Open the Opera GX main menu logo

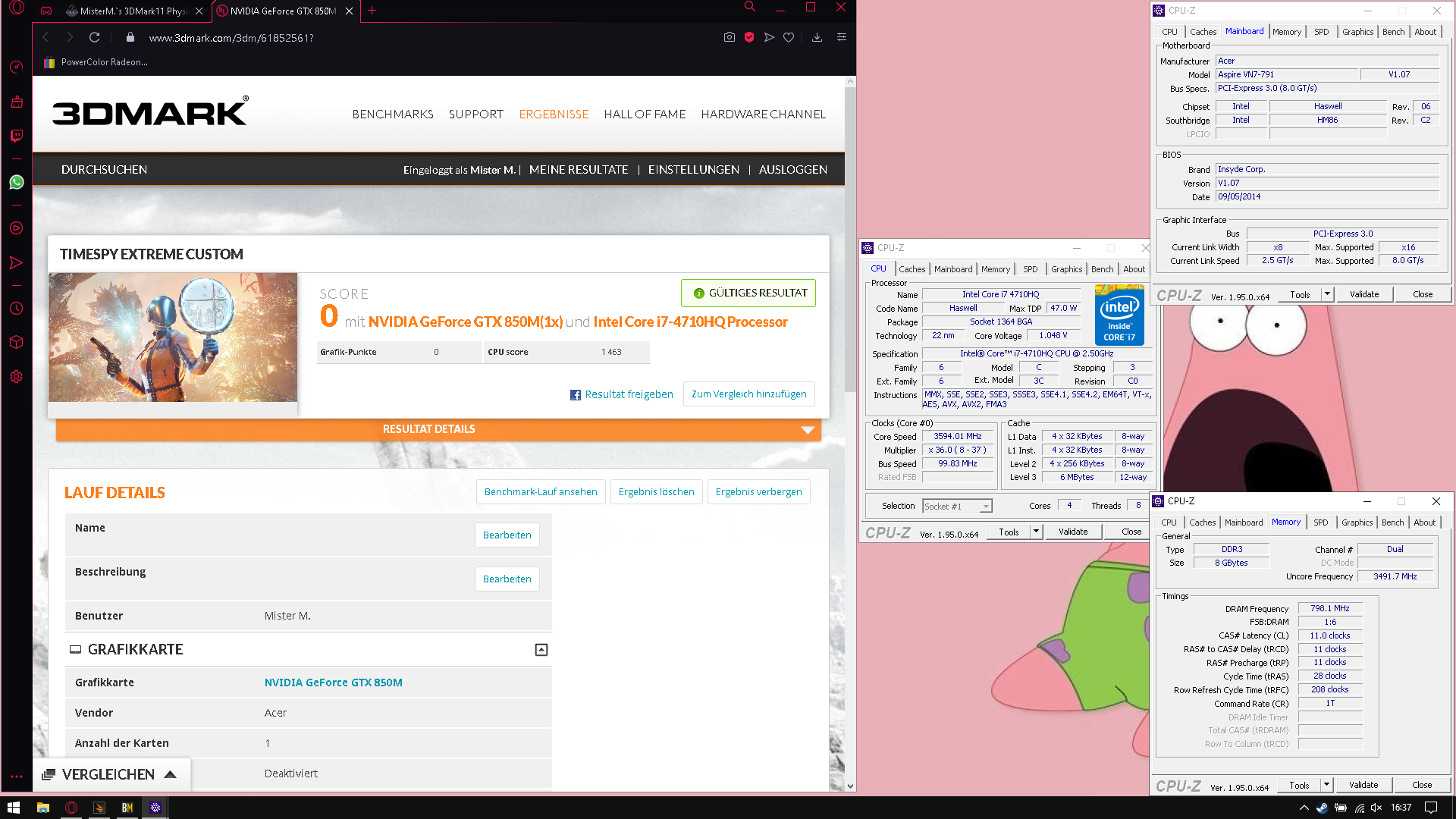click(x=16, y=9)
